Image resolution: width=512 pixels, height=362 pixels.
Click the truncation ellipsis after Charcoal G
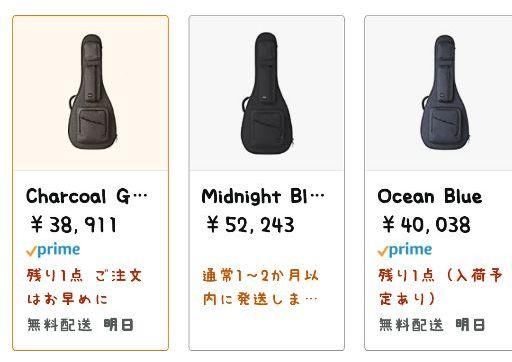(140, 196)
